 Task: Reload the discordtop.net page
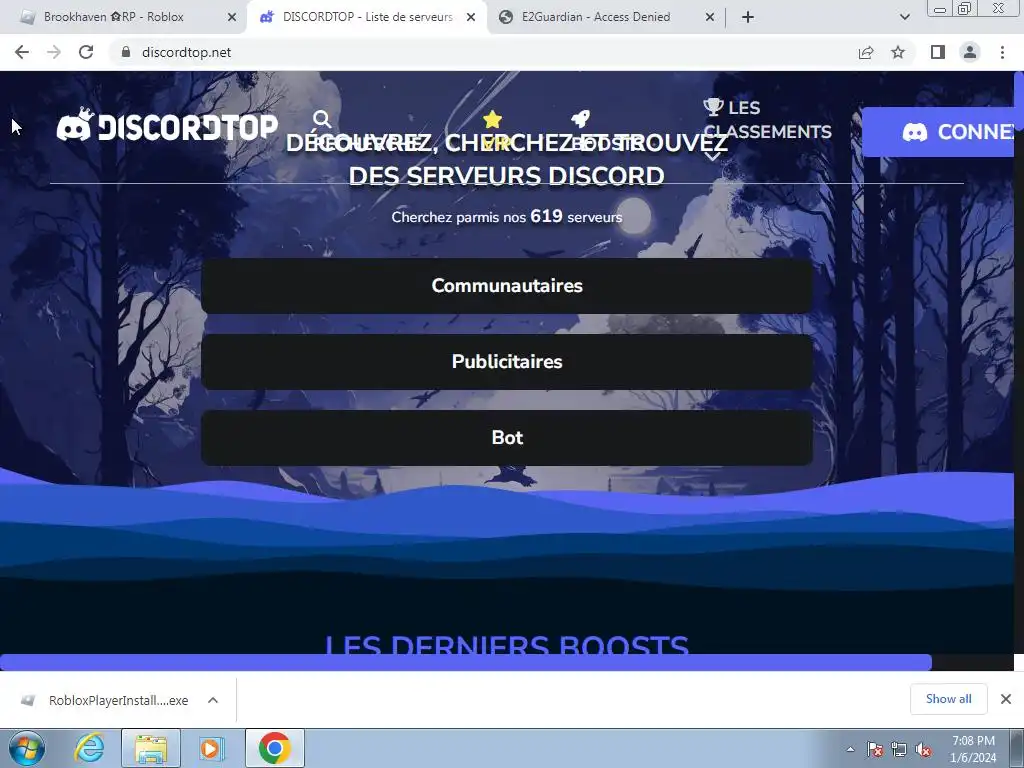point(86,52)
